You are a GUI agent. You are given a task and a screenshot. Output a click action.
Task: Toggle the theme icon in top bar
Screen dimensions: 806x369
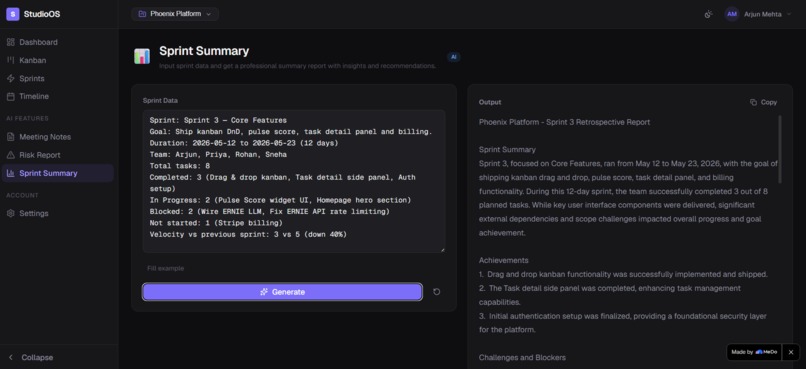[708, 14]
